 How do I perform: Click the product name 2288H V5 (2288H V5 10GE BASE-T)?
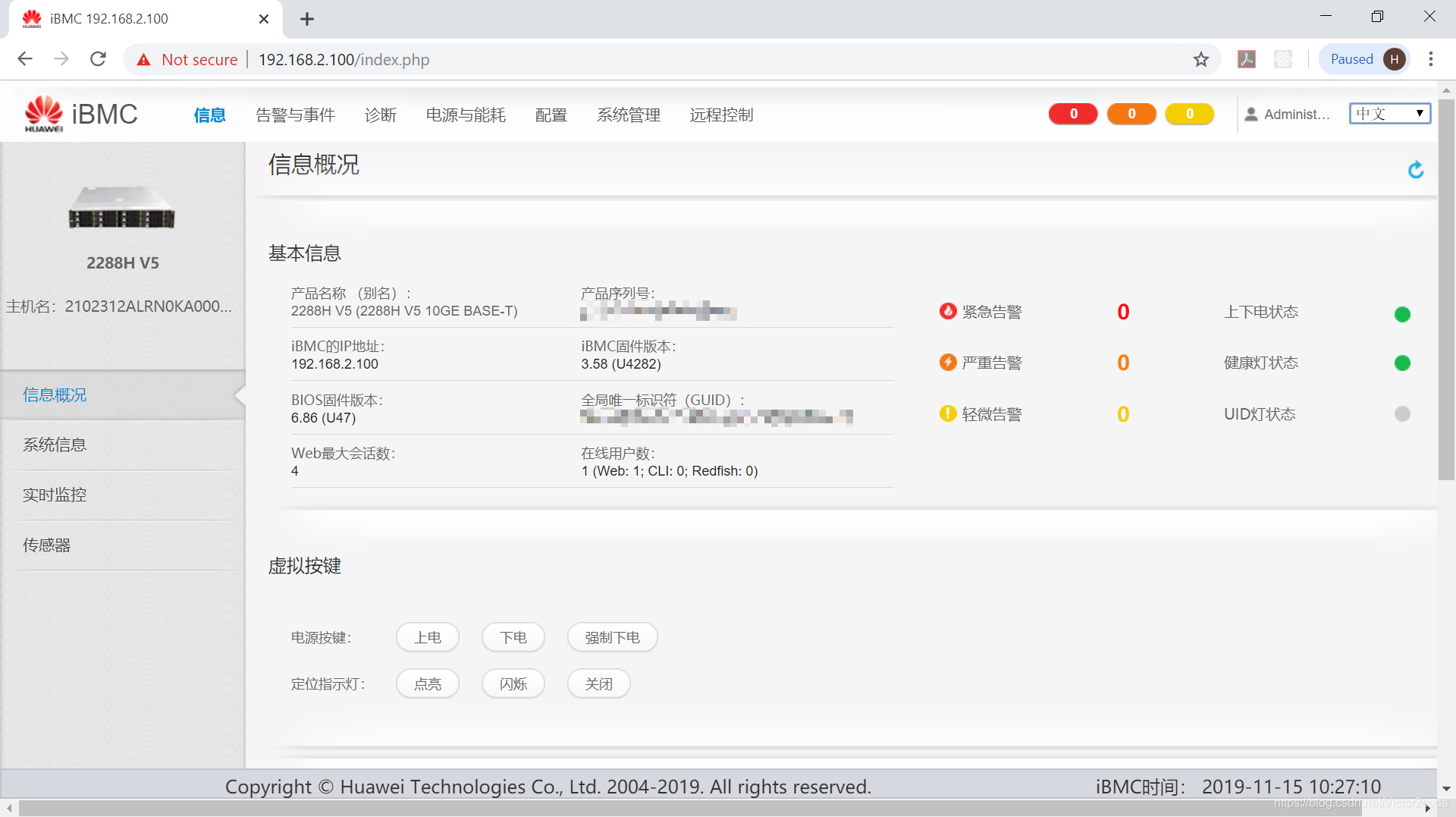[404, 311]
